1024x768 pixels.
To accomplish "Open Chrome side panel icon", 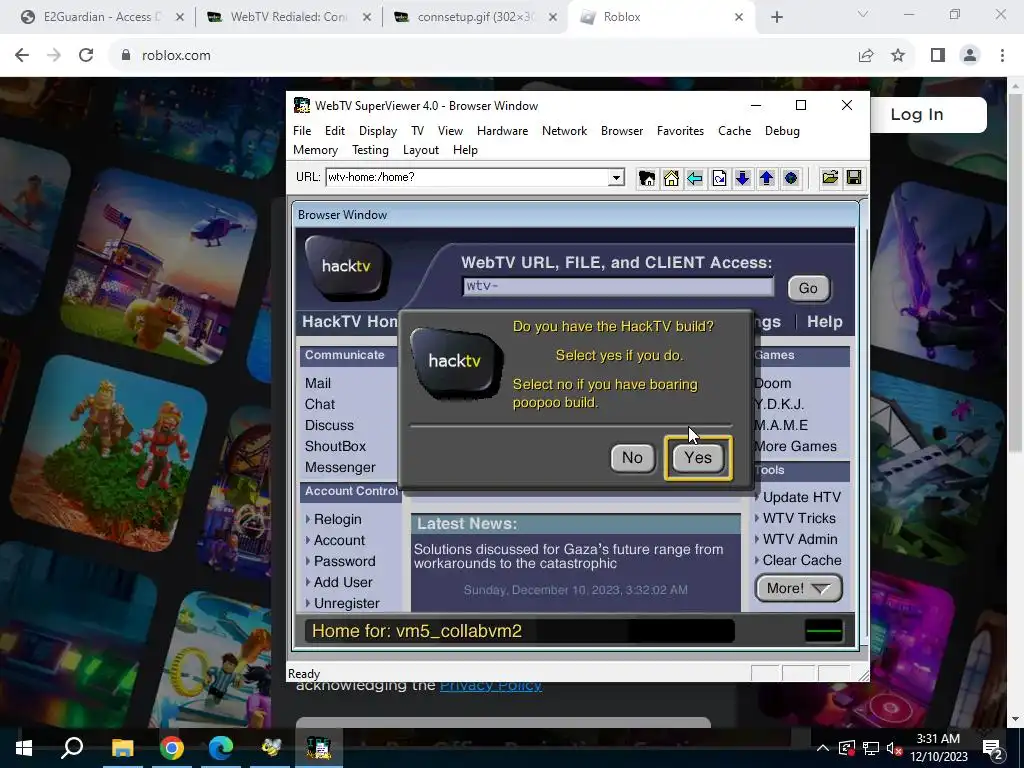I will coord(938,56).
